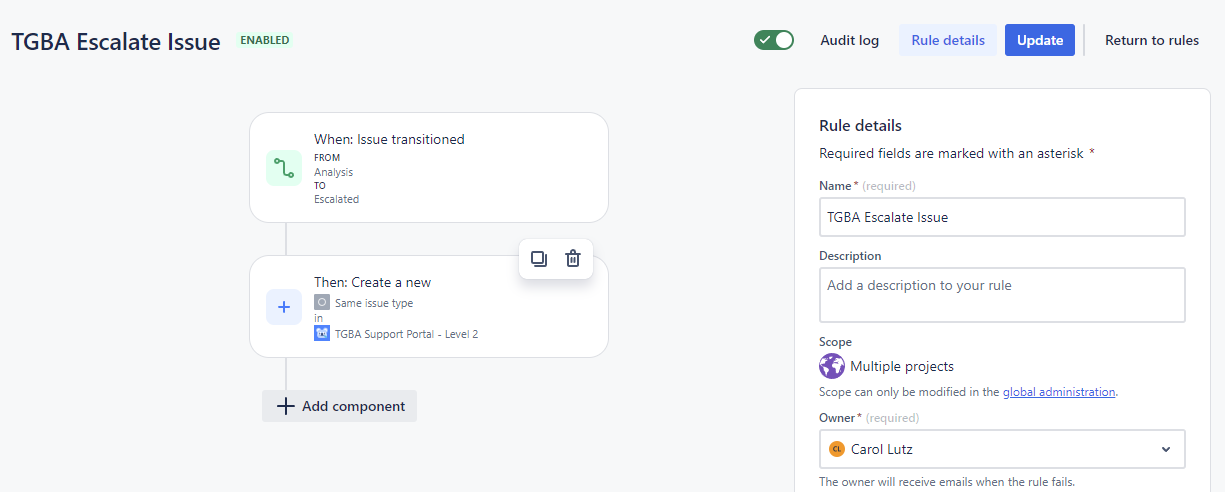Click the TGBA Support Portal project icon
The height and width of the screenshot is (492, 1225).
322,334
